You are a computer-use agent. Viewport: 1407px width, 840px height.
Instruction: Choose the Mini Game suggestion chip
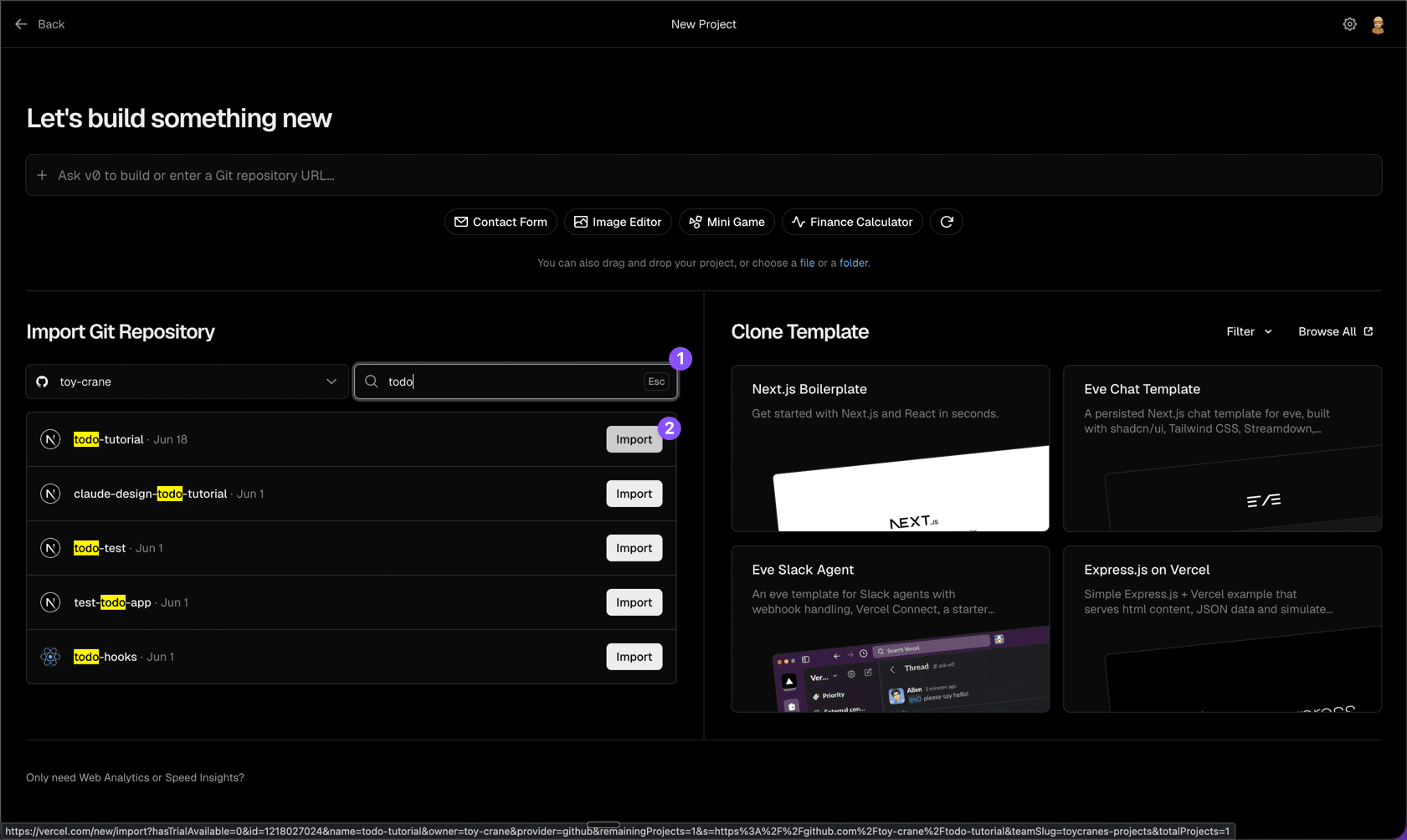[x=727, y=222]
